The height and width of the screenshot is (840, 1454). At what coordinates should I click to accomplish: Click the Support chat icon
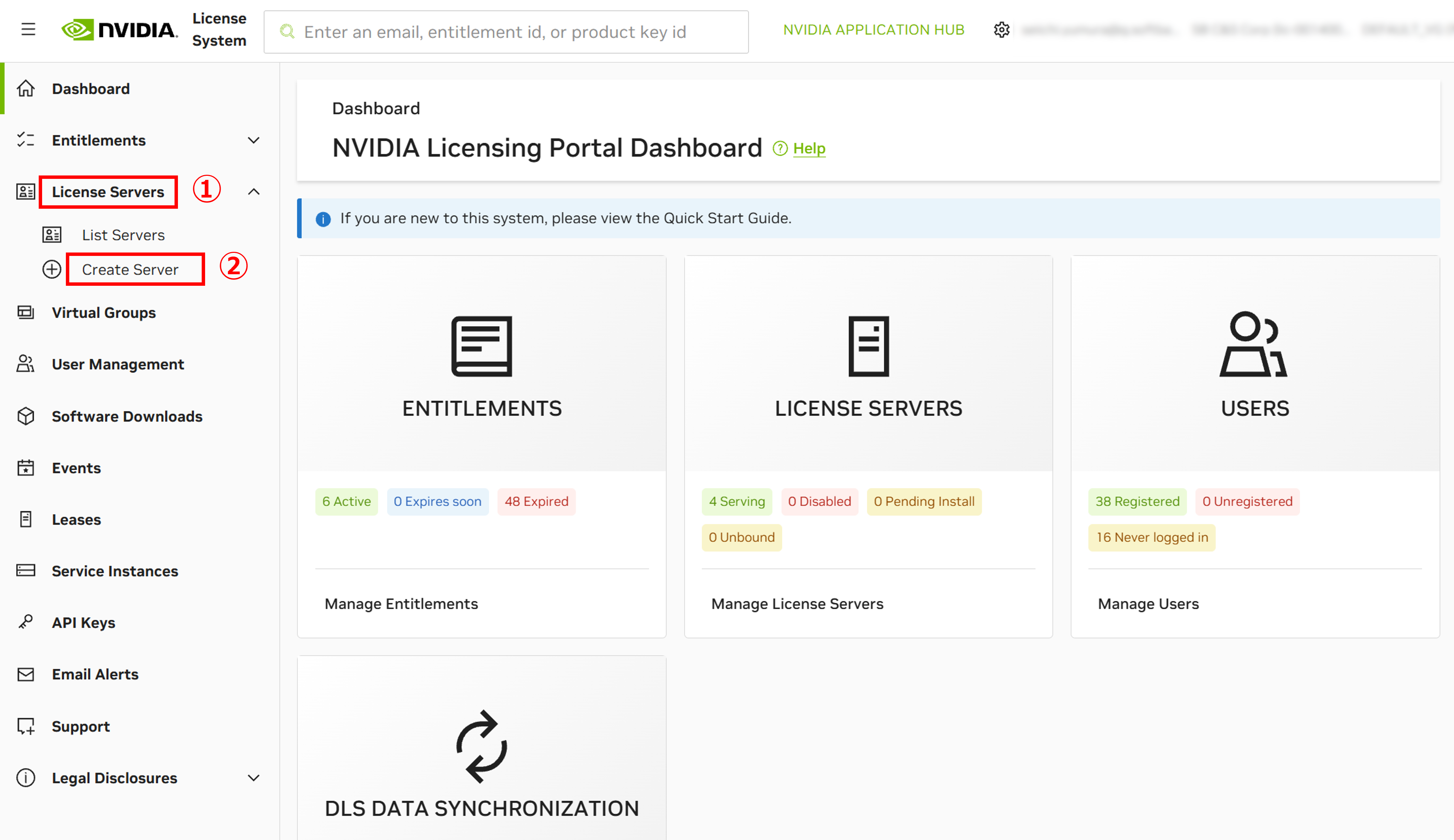pos(26,726)
